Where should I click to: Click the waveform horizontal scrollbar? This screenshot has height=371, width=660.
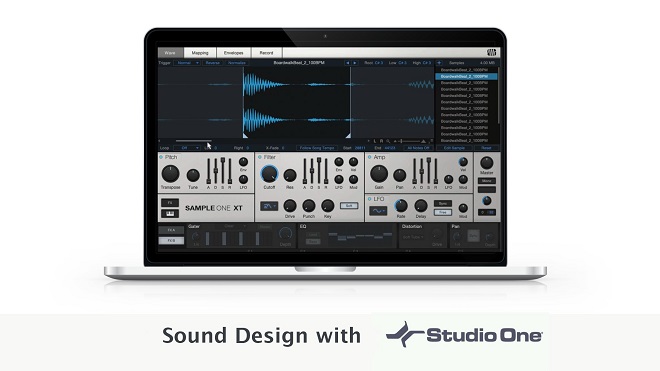[194, 141]
